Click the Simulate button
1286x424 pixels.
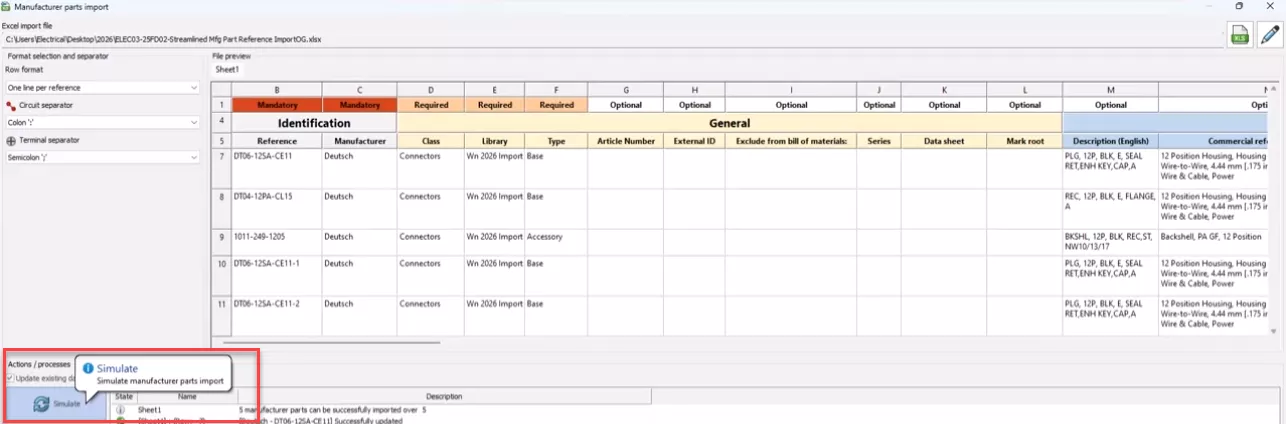point(56,403)
